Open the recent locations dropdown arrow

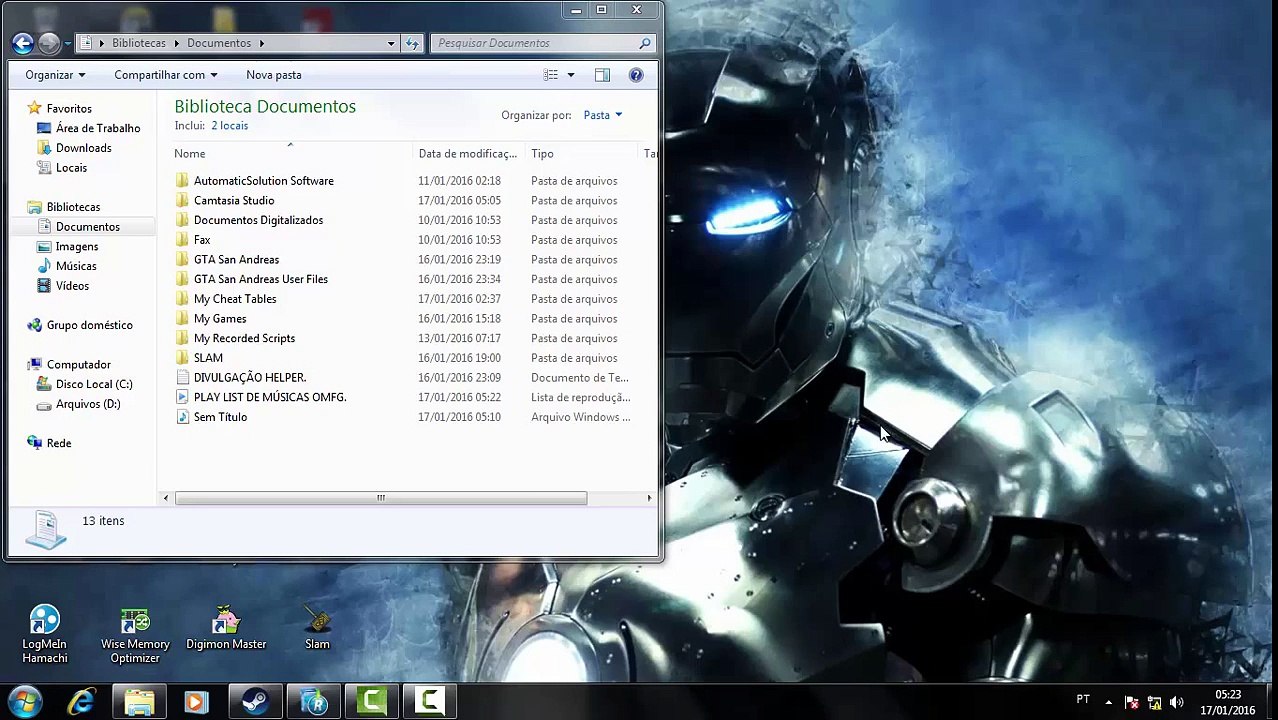[67, 43]
